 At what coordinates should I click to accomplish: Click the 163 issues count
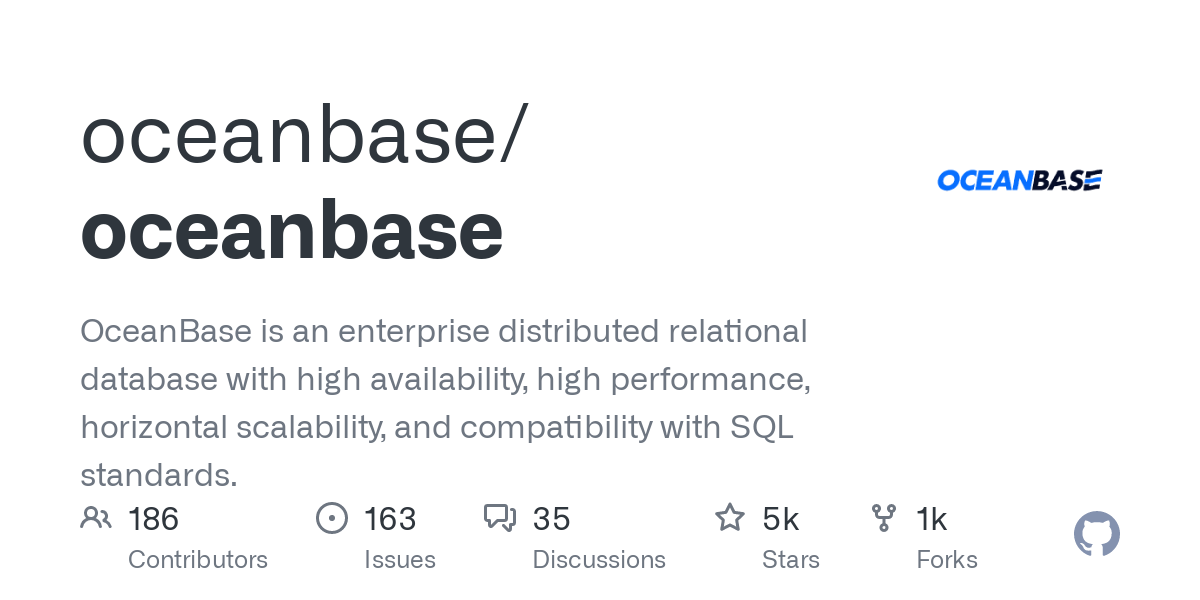pyautogui.click(x=390, y=519)
